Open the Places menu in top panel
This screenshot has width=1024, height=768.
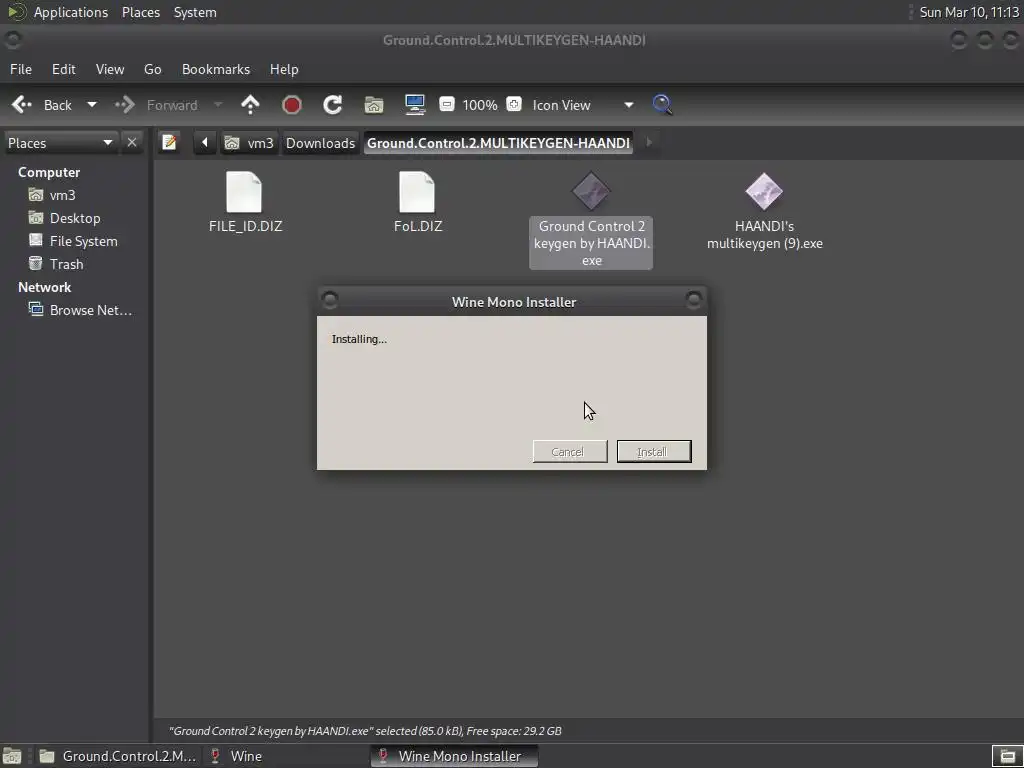[x=141, y=12]
